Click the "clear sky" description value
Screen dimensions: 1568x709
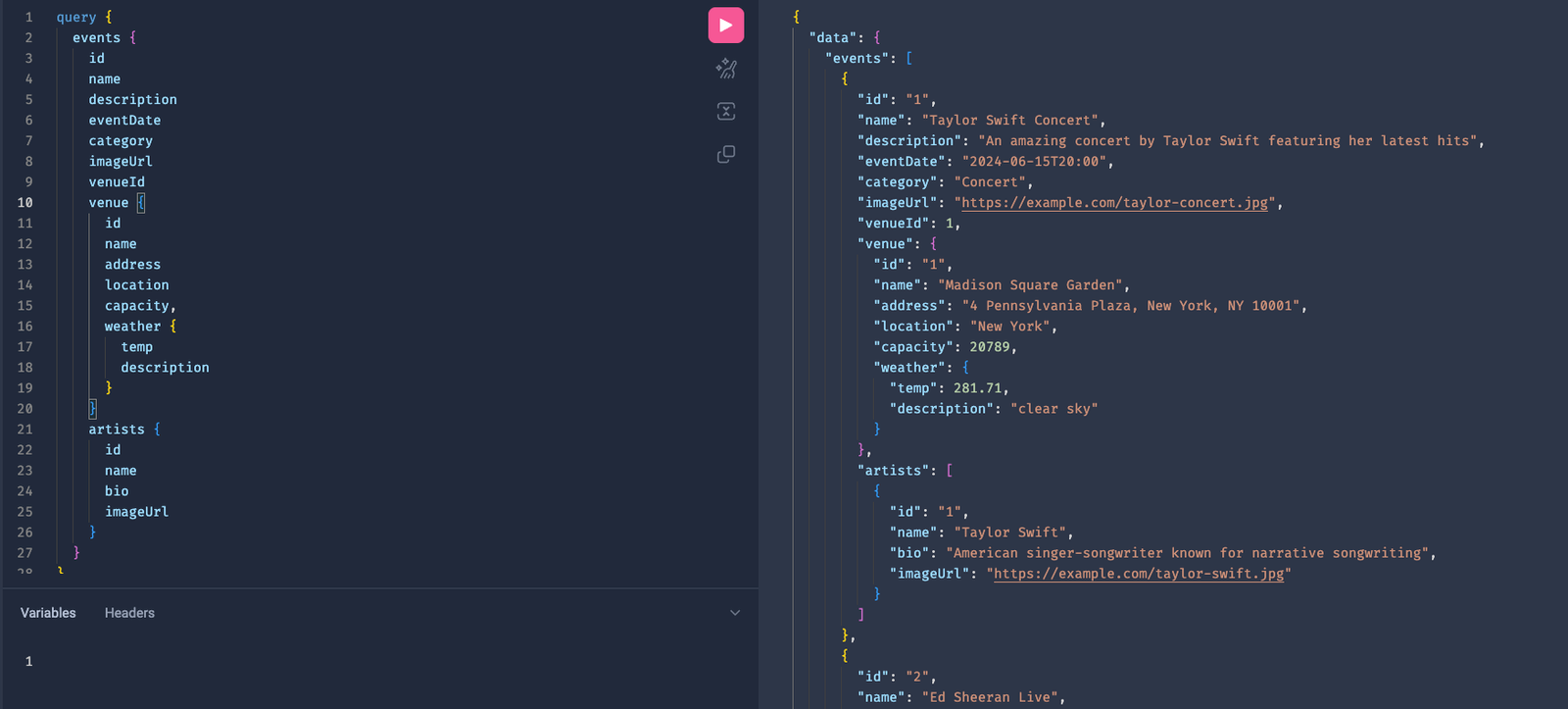[x=1053, y=409]
